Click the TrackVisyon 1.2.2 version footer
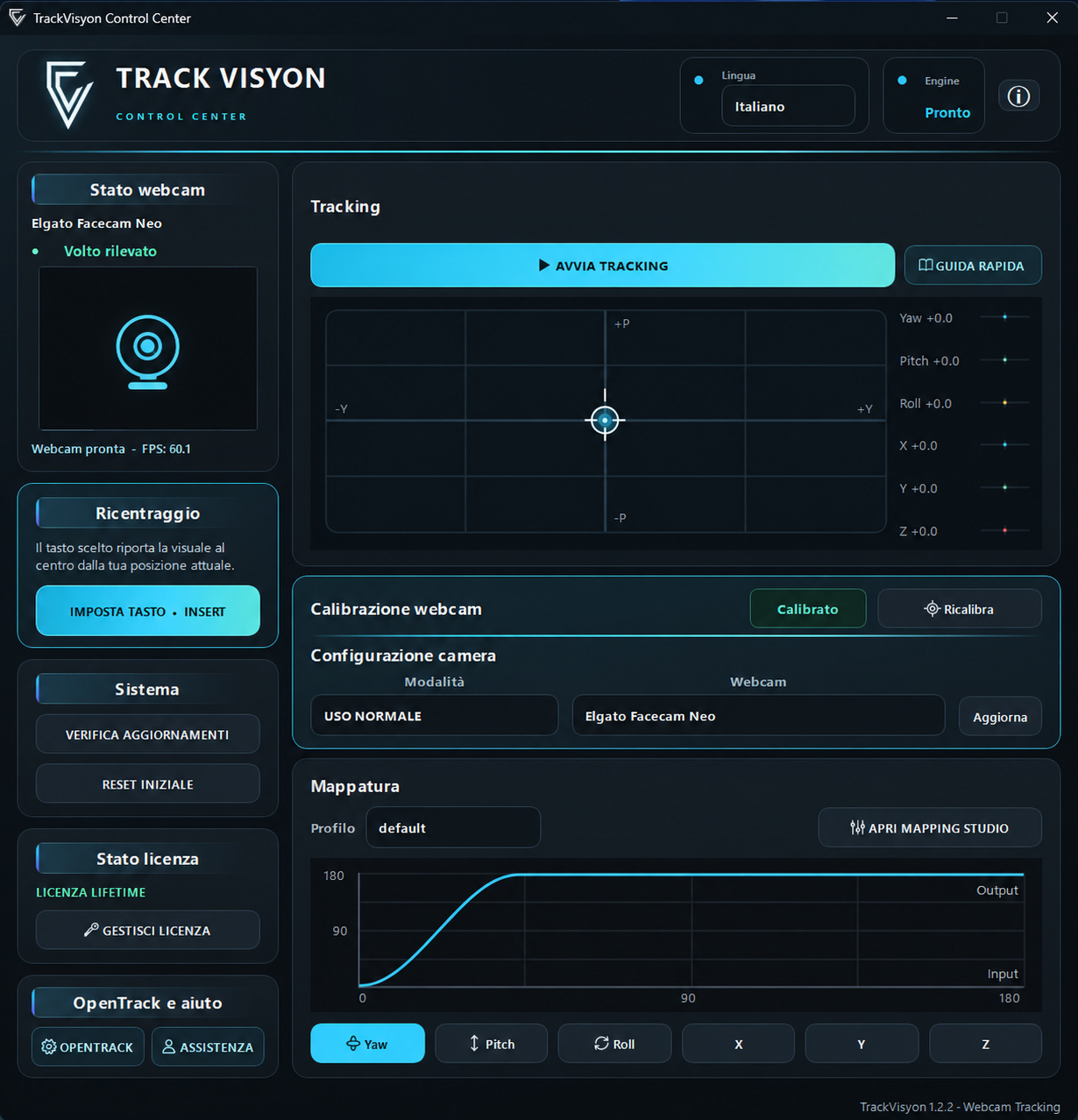This screenshot has width=1078, height=1120. click(x=960, y=1107)
